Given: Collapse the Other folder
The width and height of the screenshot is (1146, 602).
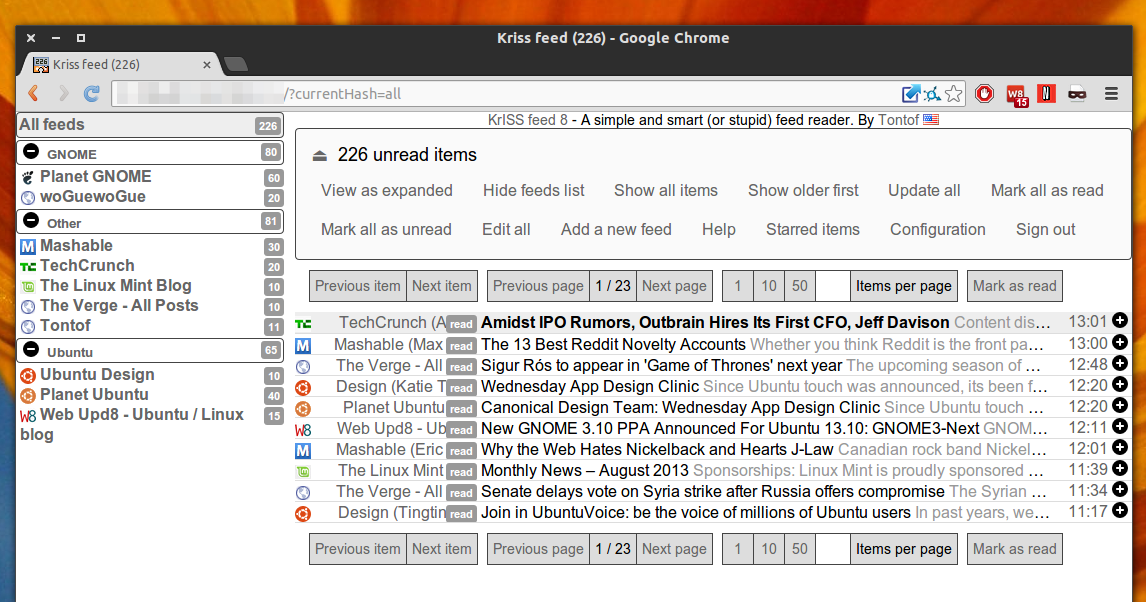Looking at the screenshot, I should pos(31,221).
